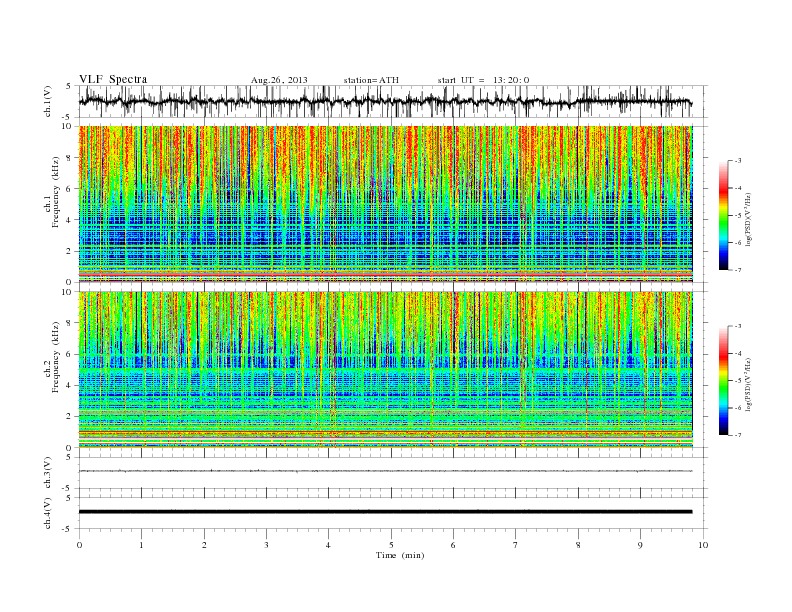Click the '4' kHz tick on ch.1 spectrogram
The height and width of the screenshot is (612, 792).
[69, 220]
